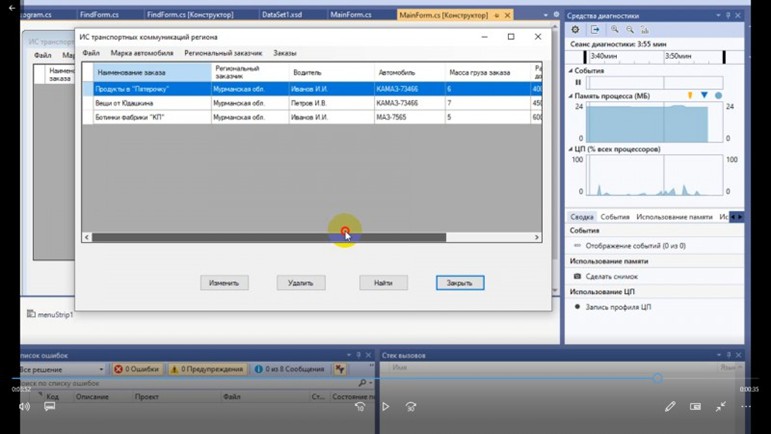The height and width of the screenshot is (434, 771).
Task: Select the menuStrip1 component in designer tray
Action: (x=50, y=314)
